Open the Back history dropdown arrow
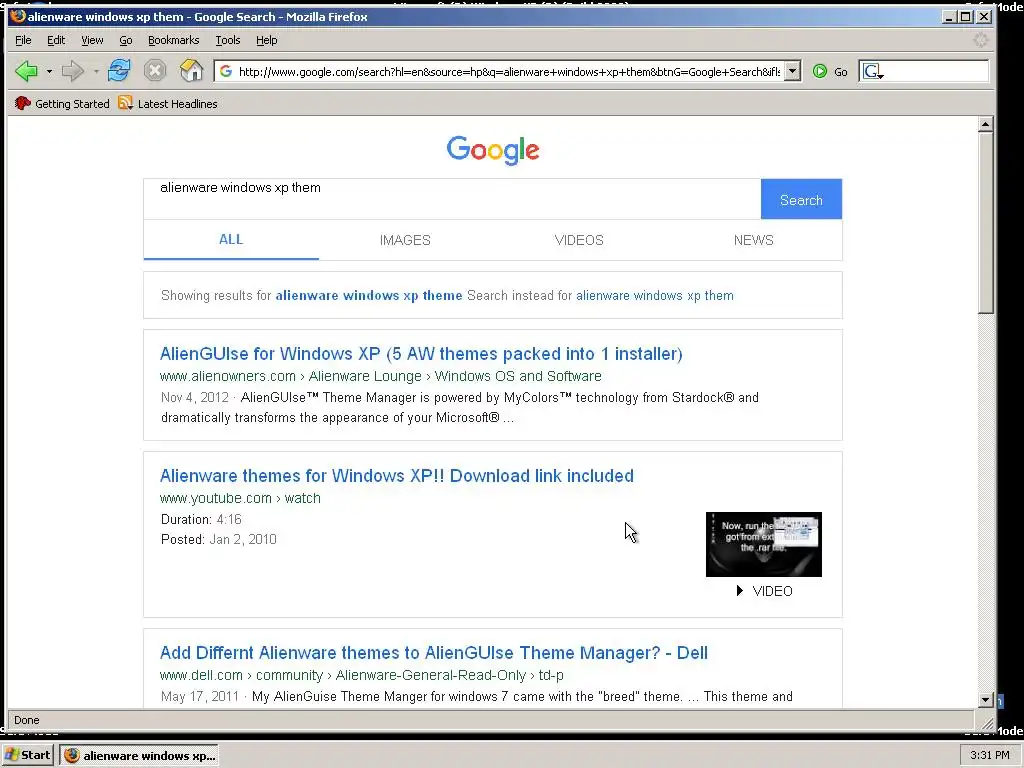The width and height of the screenshot is (1024, 768). (x=49, y=71)
